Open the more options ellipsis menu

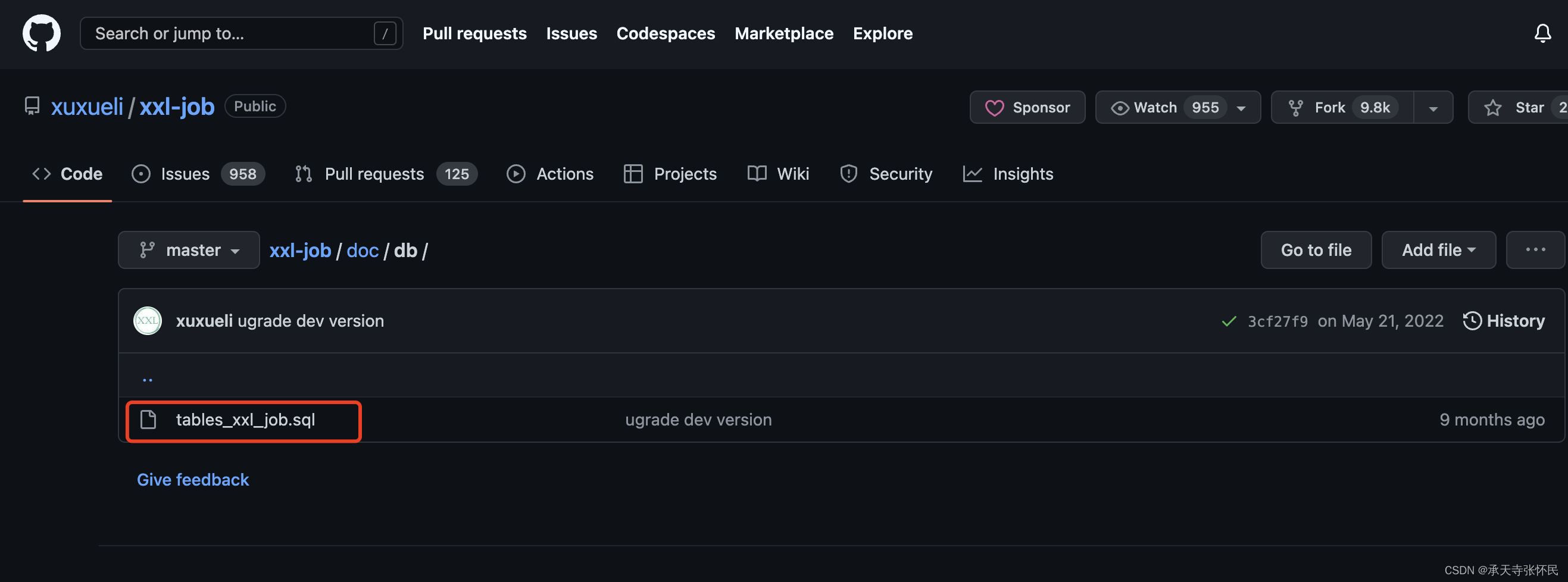coord(1535,250)
